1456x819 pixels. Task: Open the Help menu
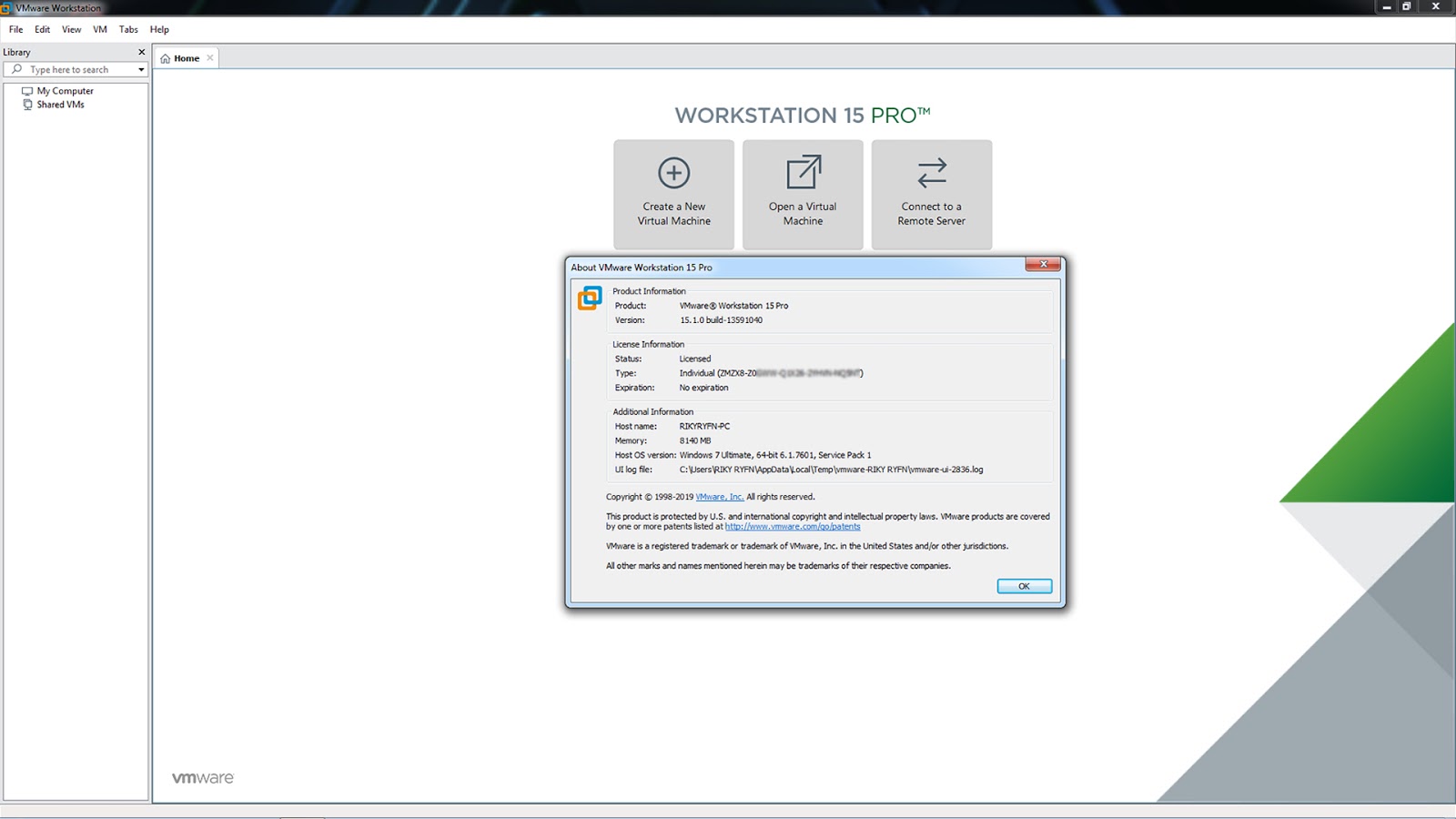158,29
